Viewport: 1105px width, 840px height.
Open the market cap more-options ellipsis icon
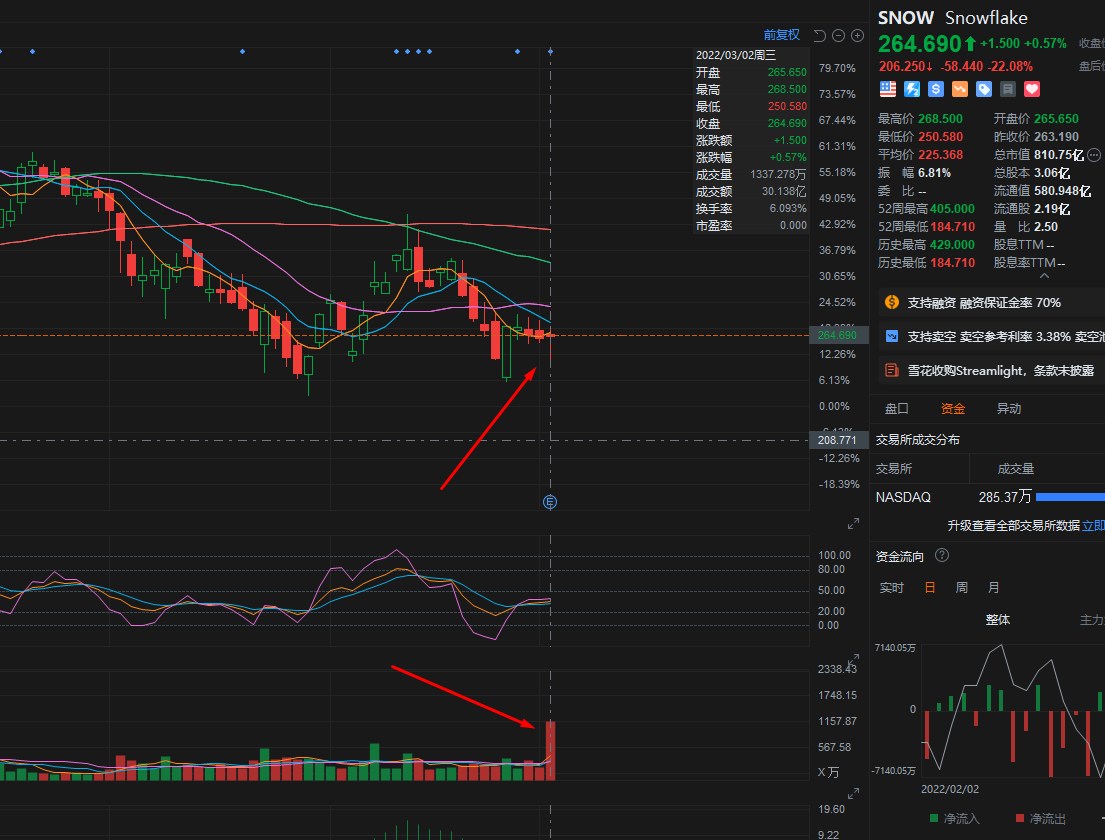coord(1094,154)
